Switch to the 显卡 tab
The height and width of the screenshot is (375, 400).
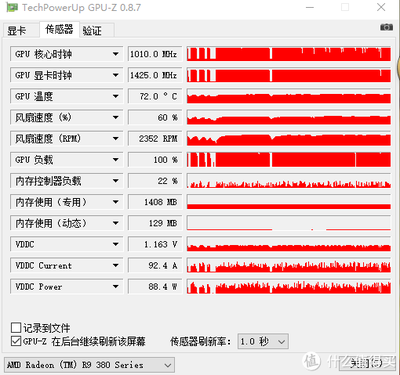click(x=17, y=31)
